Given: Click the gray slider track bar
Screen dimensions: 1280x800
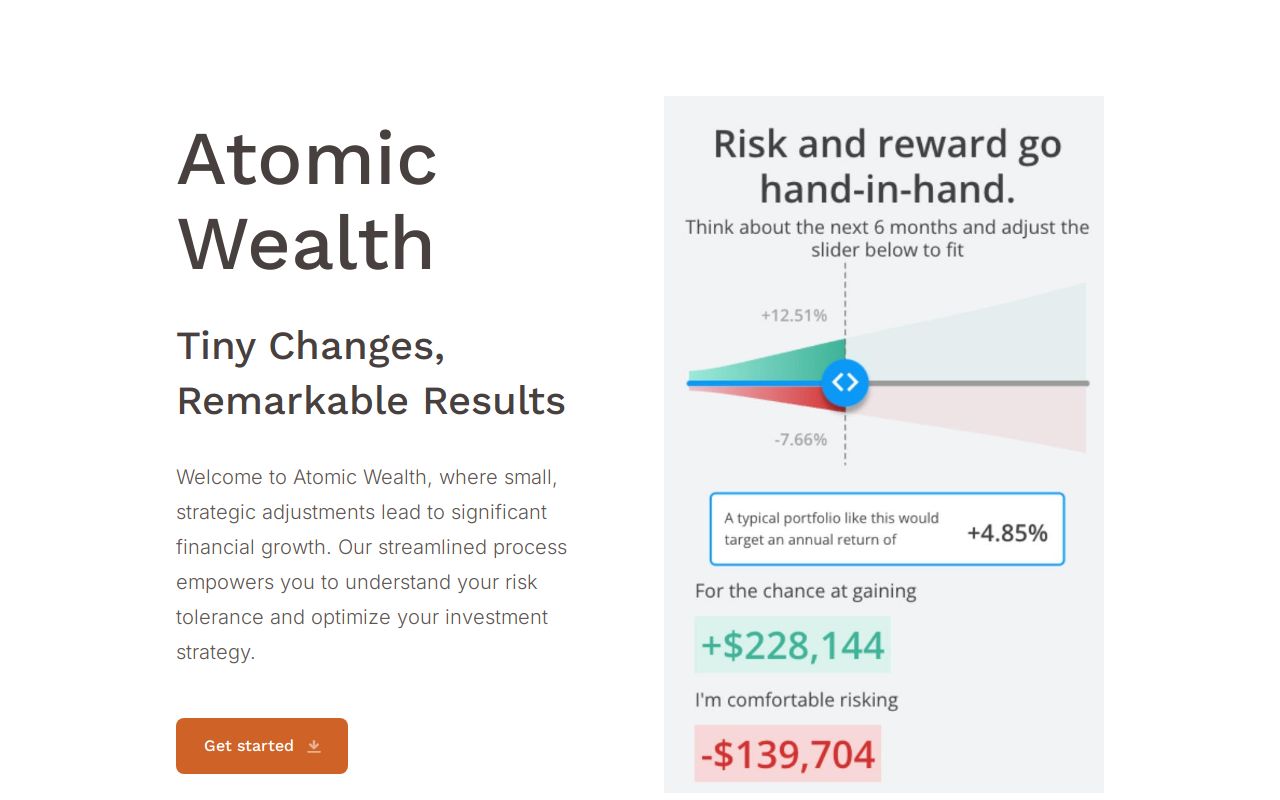Looking at the screenshot, I should click(x=980, y=383).
